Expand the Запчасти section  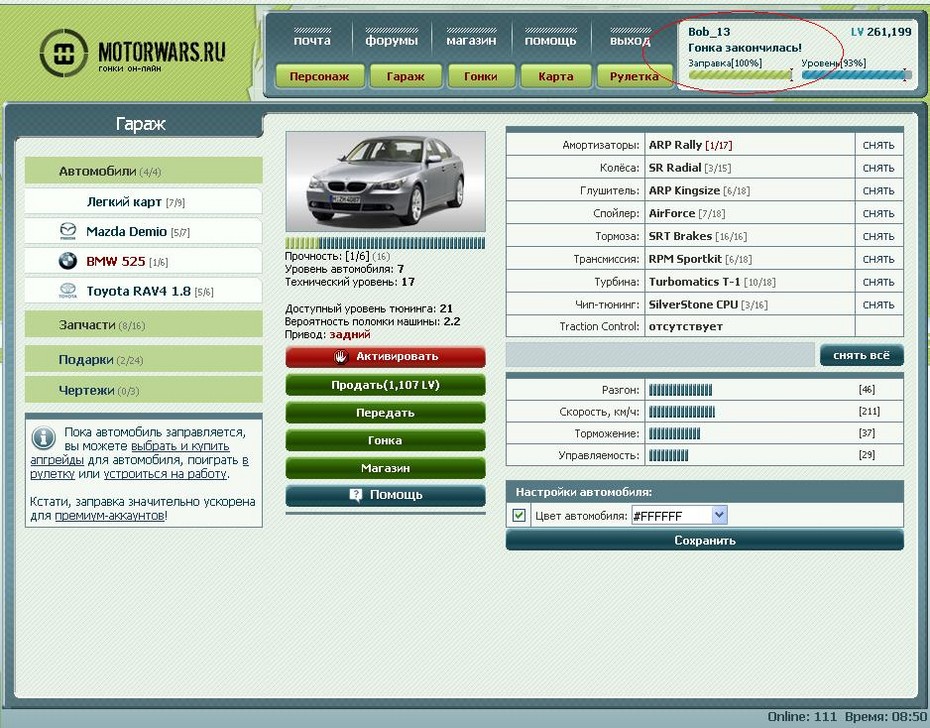coord(144,325)
